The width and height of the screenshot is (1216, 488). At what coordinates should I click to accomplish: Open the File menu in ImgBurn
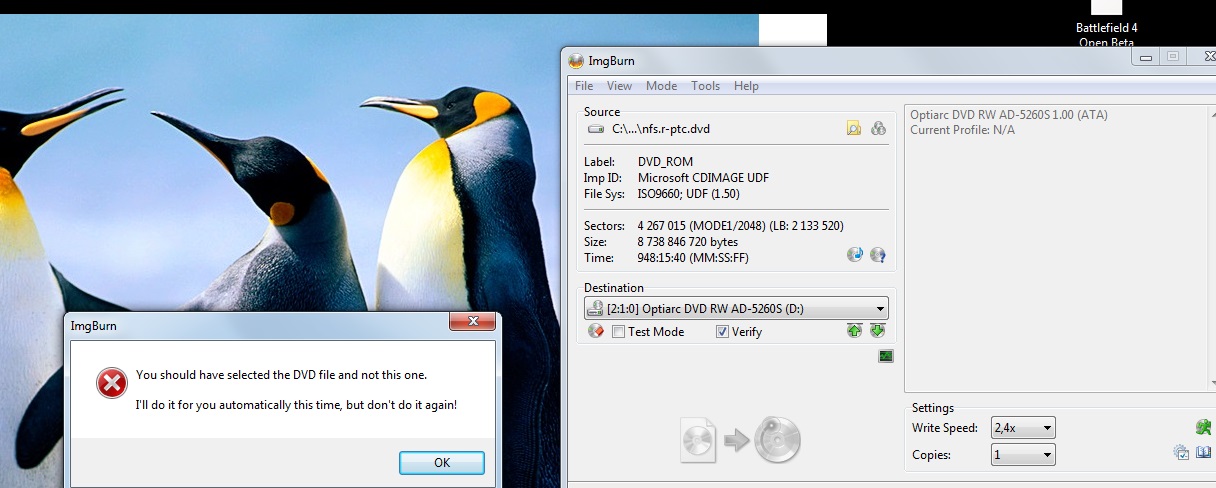click(584, 86)
